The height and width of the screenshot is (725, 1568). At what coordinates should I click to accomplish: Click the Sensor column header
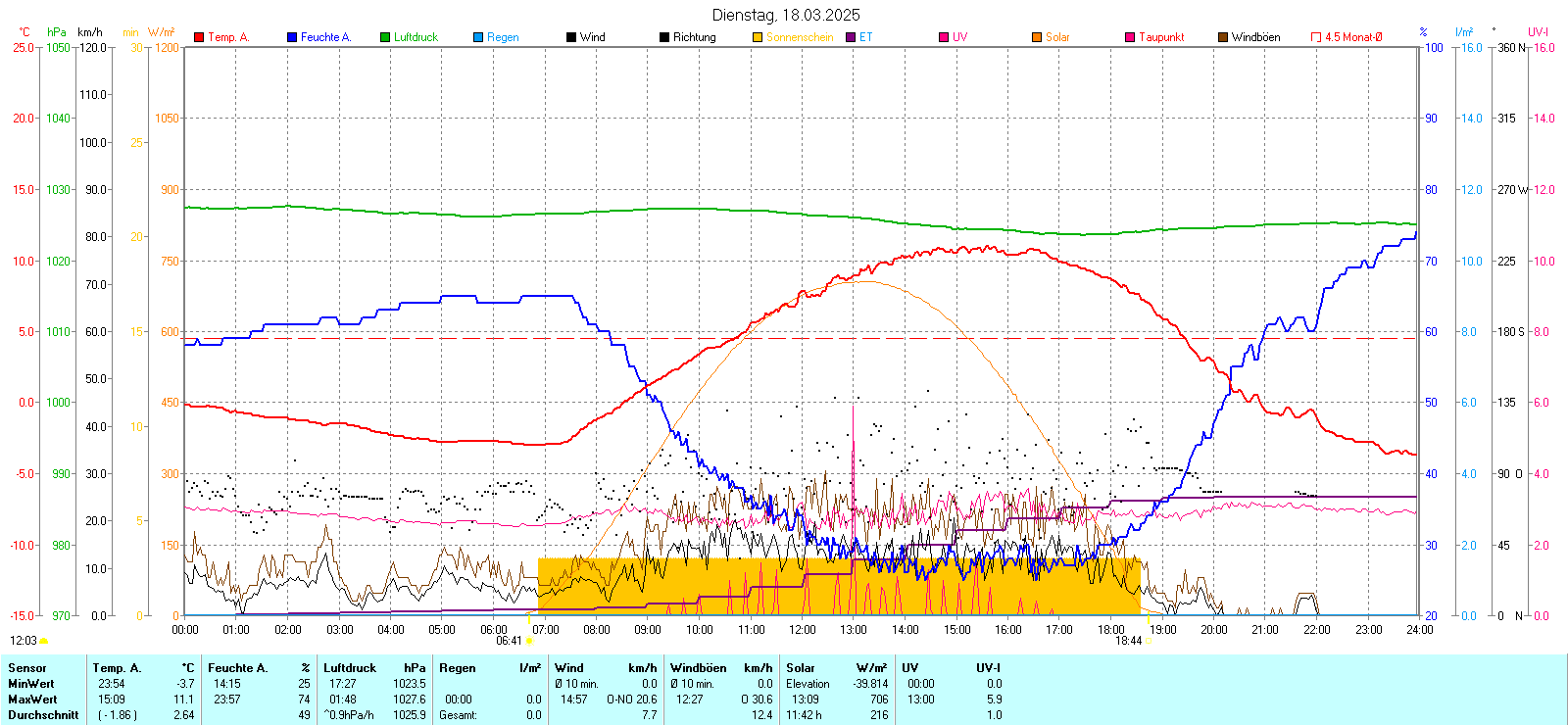coord(27,668)
